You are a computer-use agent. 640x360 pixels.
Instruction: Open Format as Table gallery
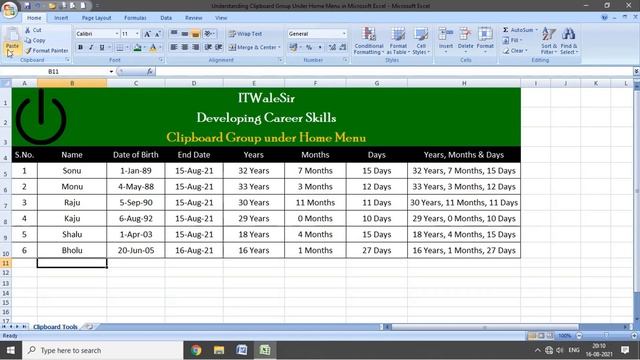click(398, 41)
